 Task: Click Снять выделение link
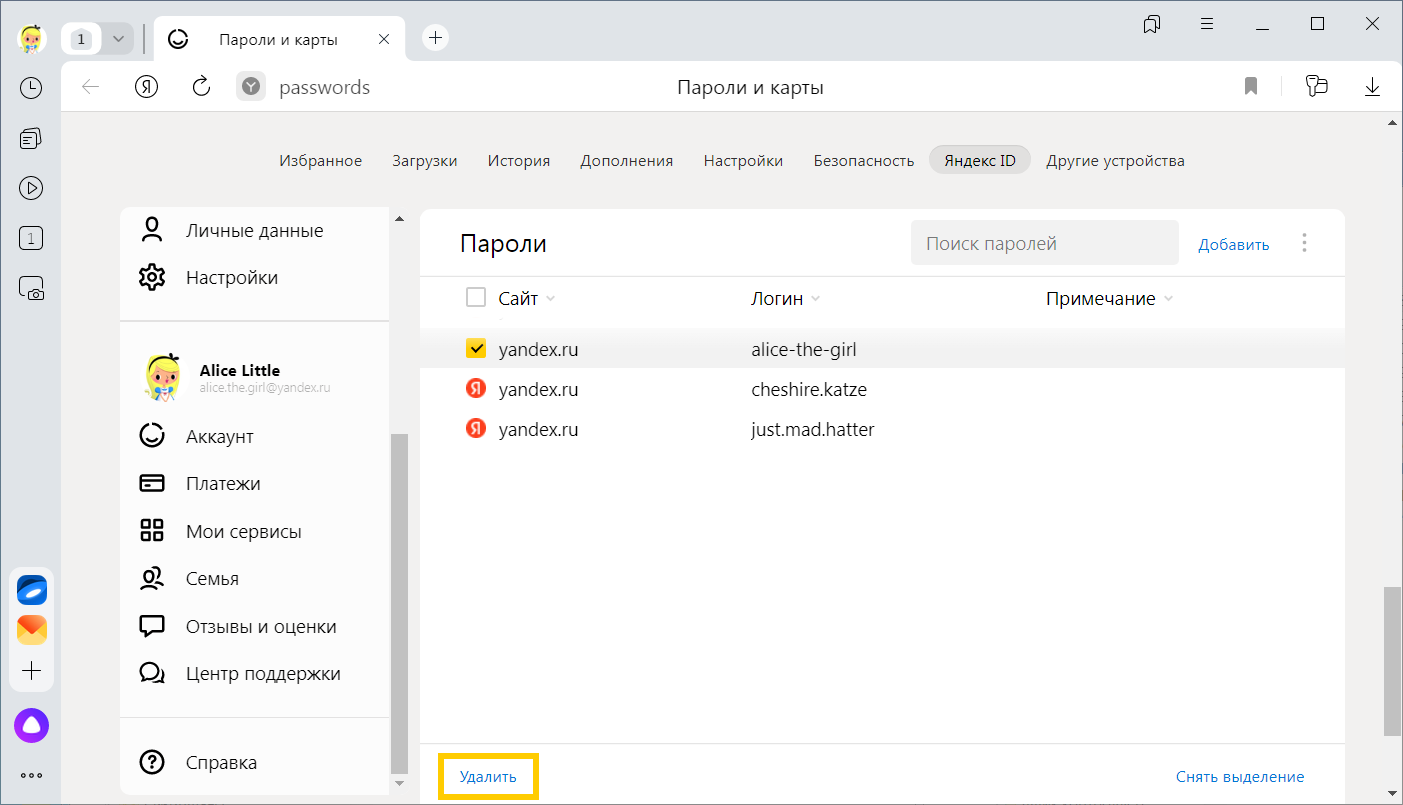[1240, 777]
